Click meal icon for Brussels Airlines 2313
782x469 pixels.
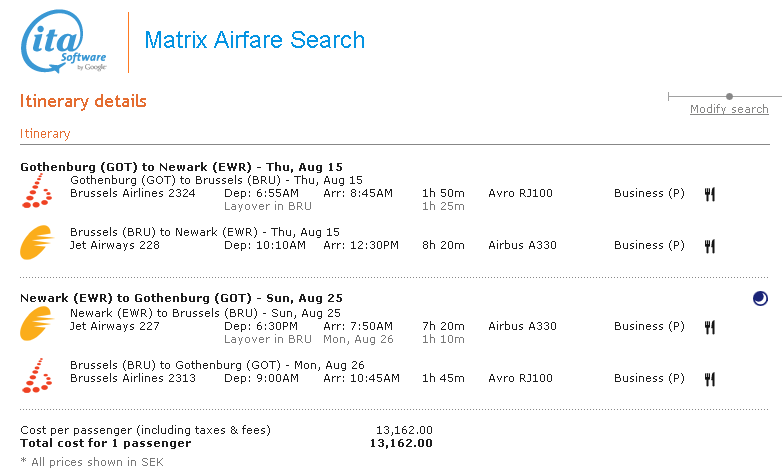coord(710,379)
